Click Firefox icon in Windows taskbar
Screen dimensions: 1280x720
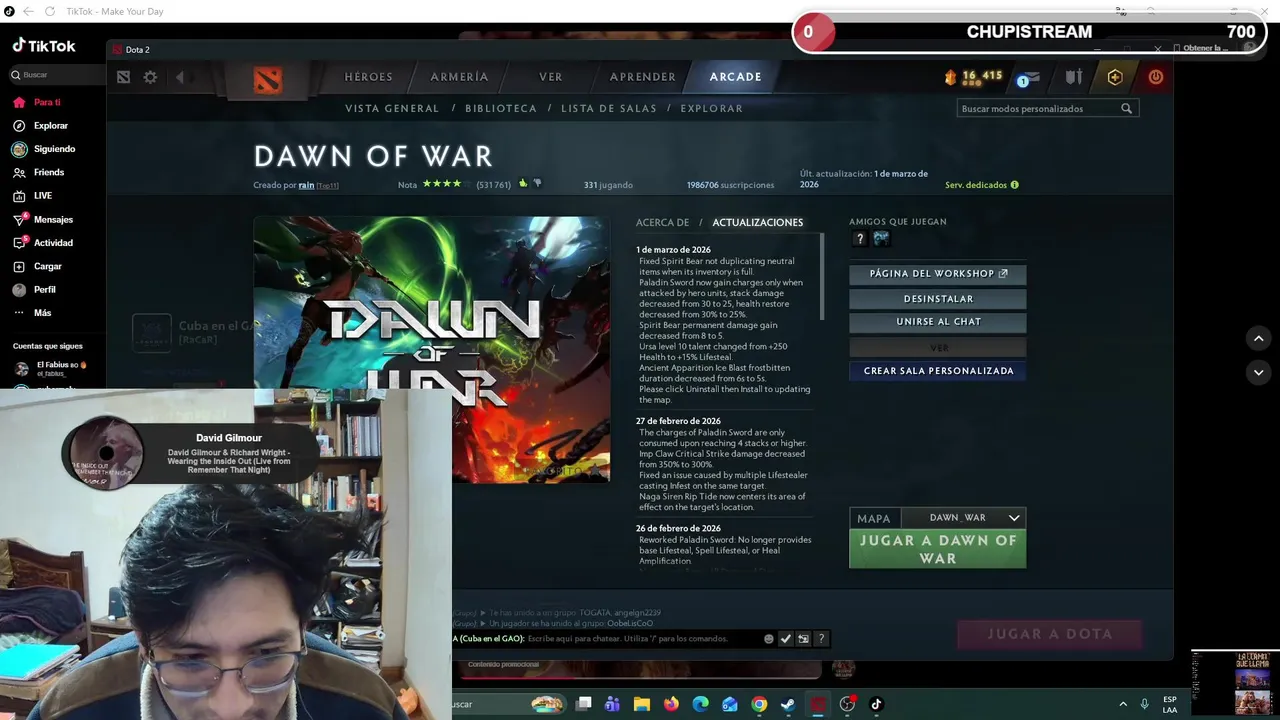[x=671, y=704]
